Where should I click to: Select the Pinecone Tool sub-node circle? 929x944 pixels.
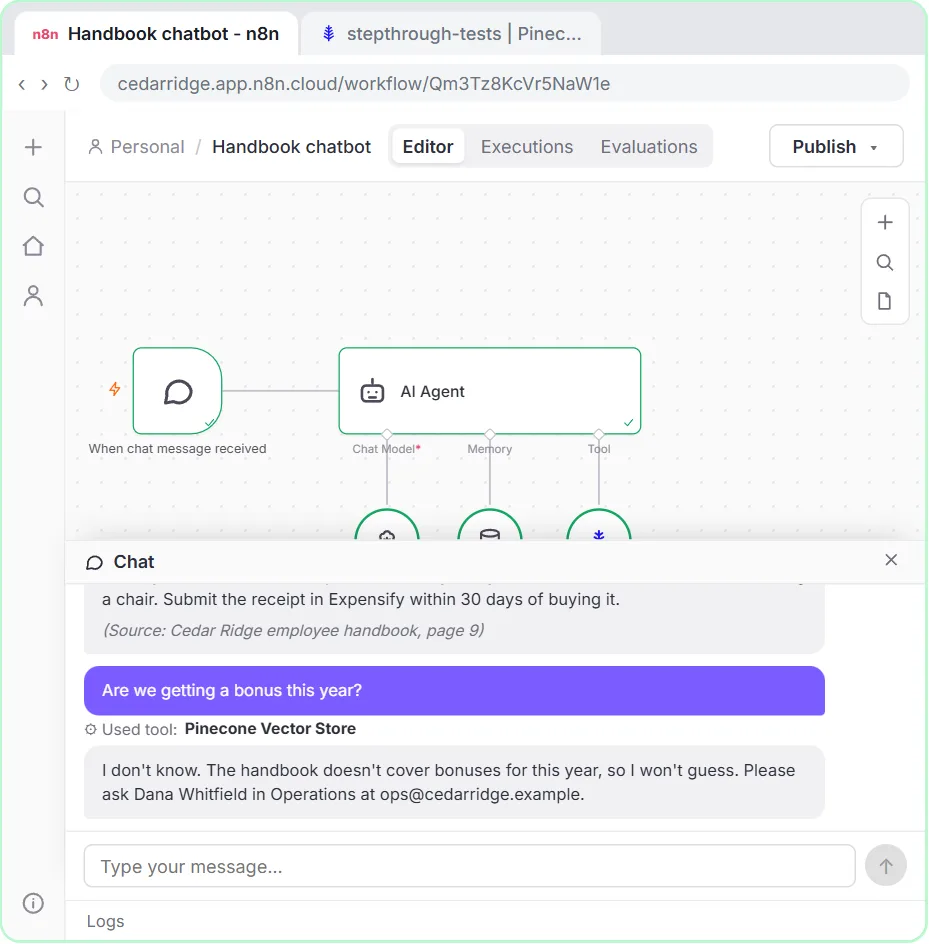pyautogui.click(x=598, y=524)
